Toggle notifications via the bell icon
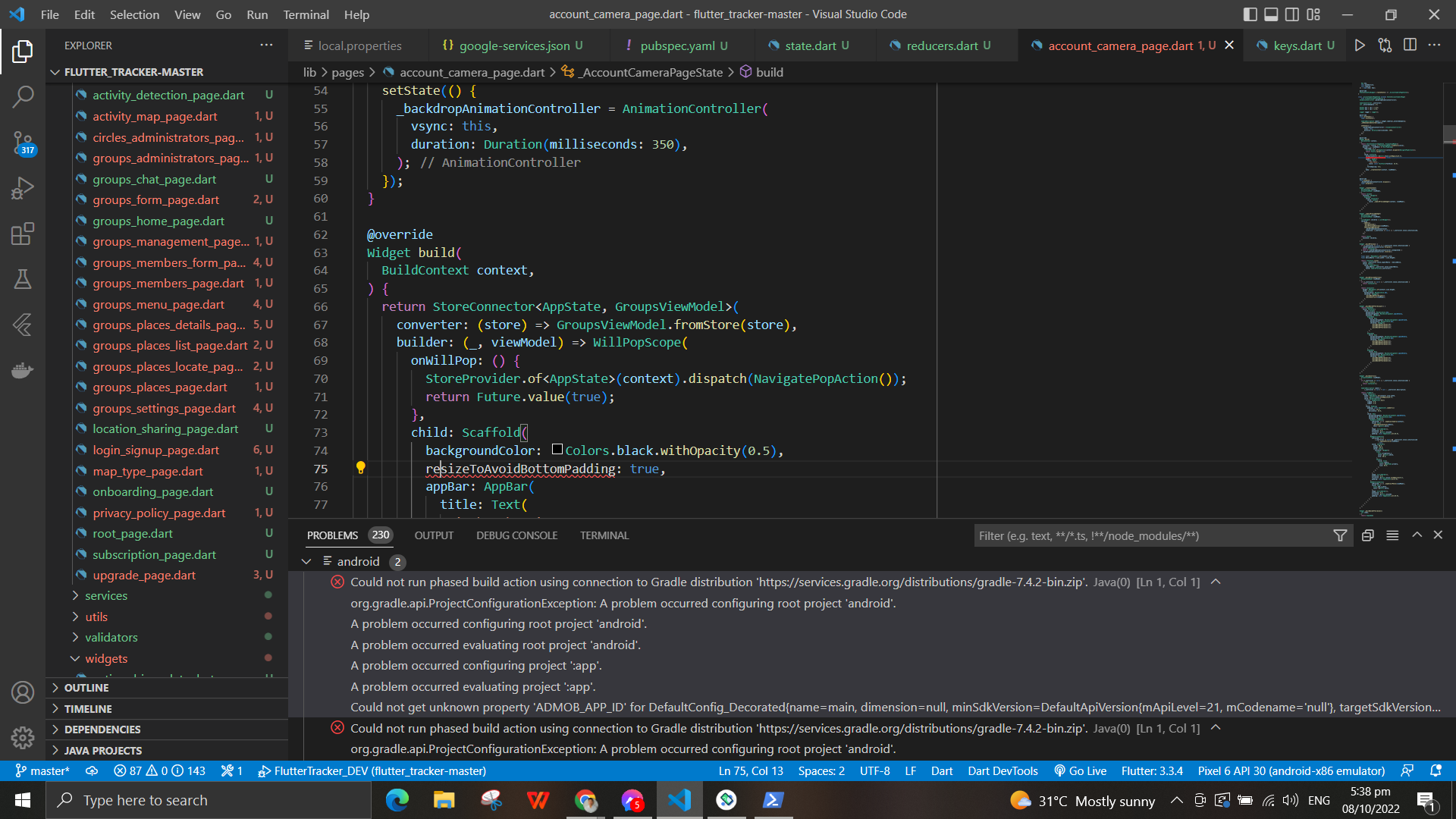The width and height of the screenshot is (1456, 819). click(x=1436, y=770)
